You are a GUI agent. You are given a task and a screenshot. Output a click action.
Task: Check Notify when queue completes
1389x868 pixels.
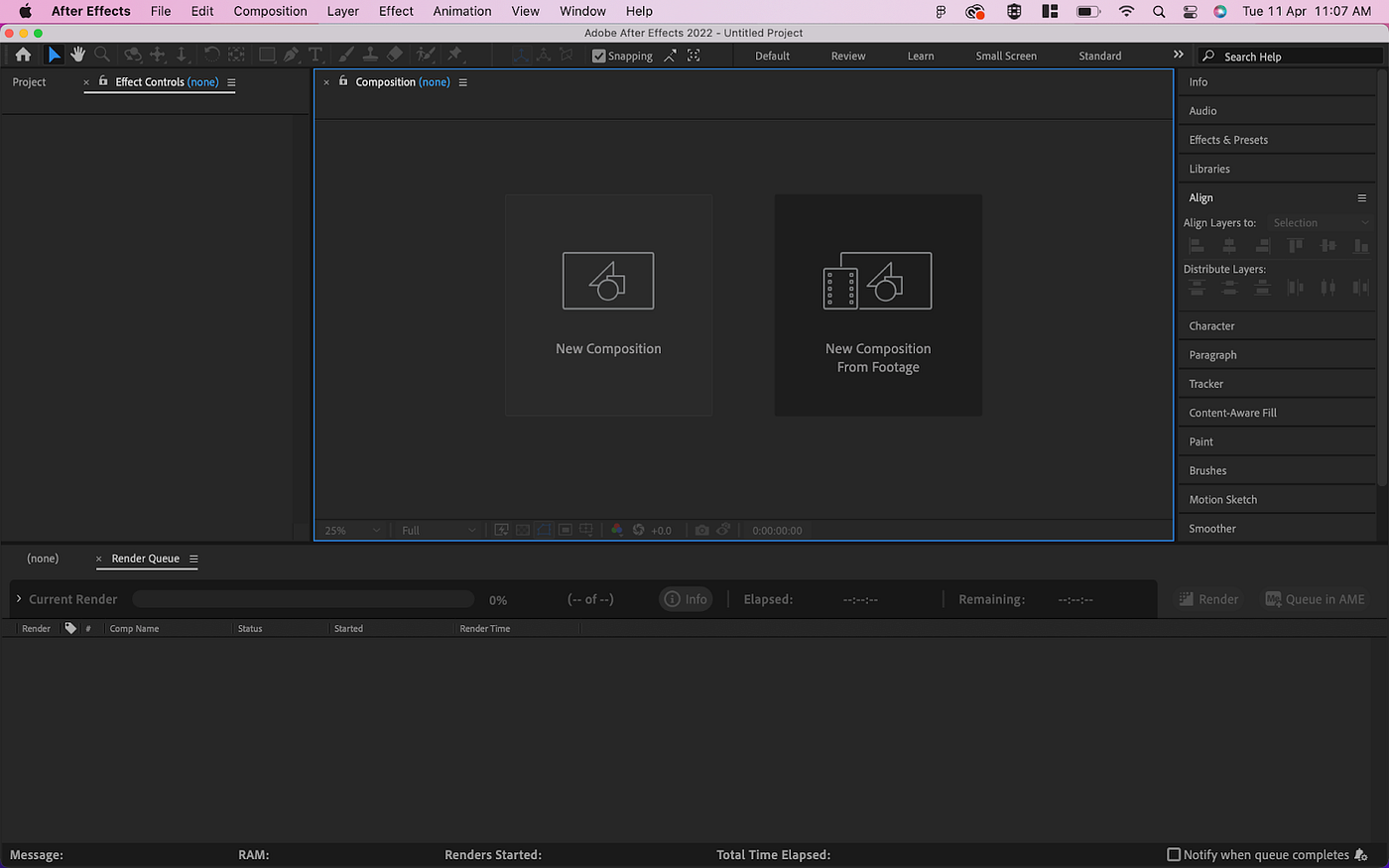[x=1174, y=854]
